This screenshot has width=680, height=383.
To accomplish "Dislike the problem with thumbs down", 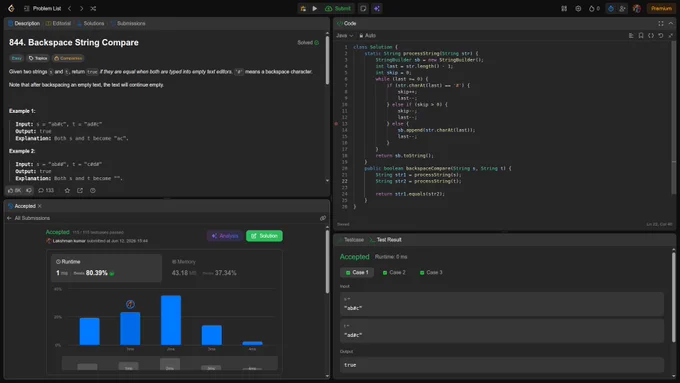I will 29,190.
